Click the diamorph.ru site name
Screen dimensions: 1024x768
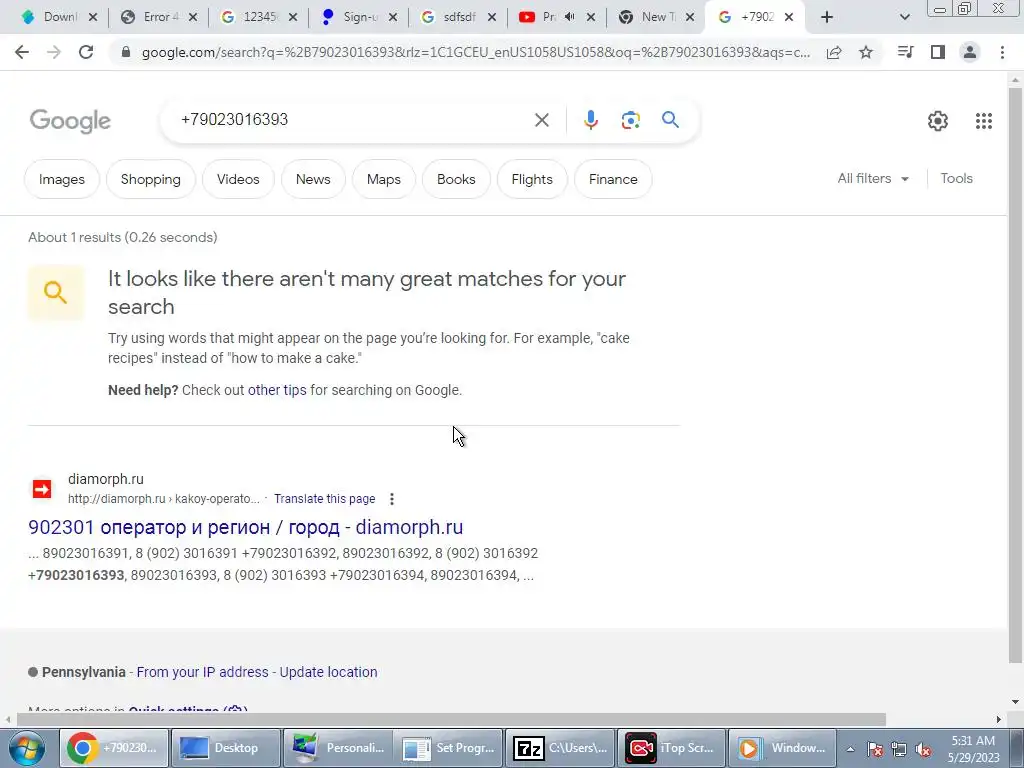106,479
